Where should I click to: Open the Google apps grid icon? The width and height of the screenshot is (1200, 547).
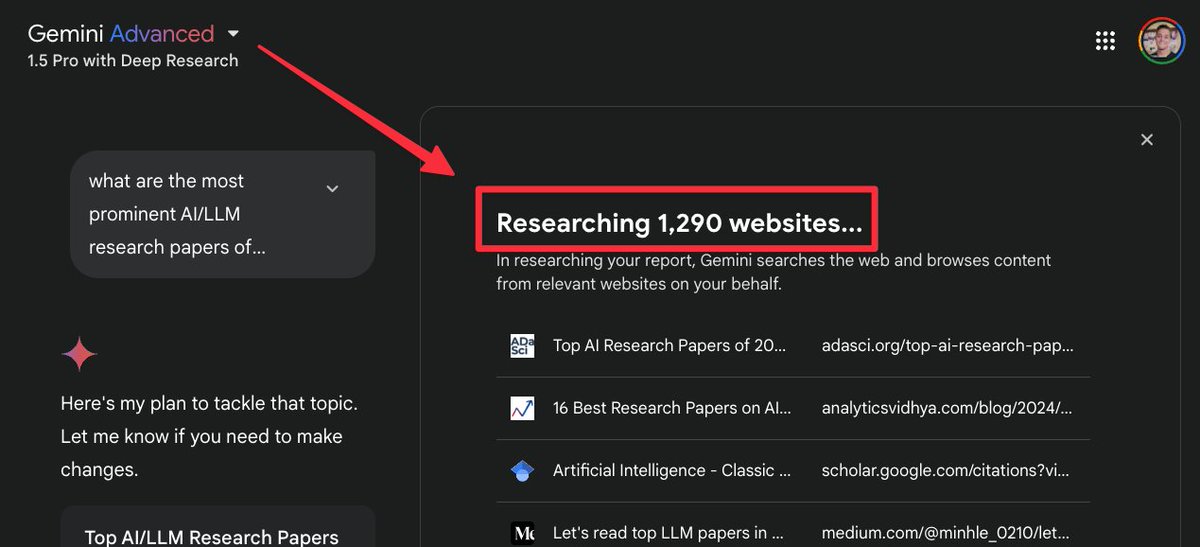pyautogui.click(x=1105, y=40)
